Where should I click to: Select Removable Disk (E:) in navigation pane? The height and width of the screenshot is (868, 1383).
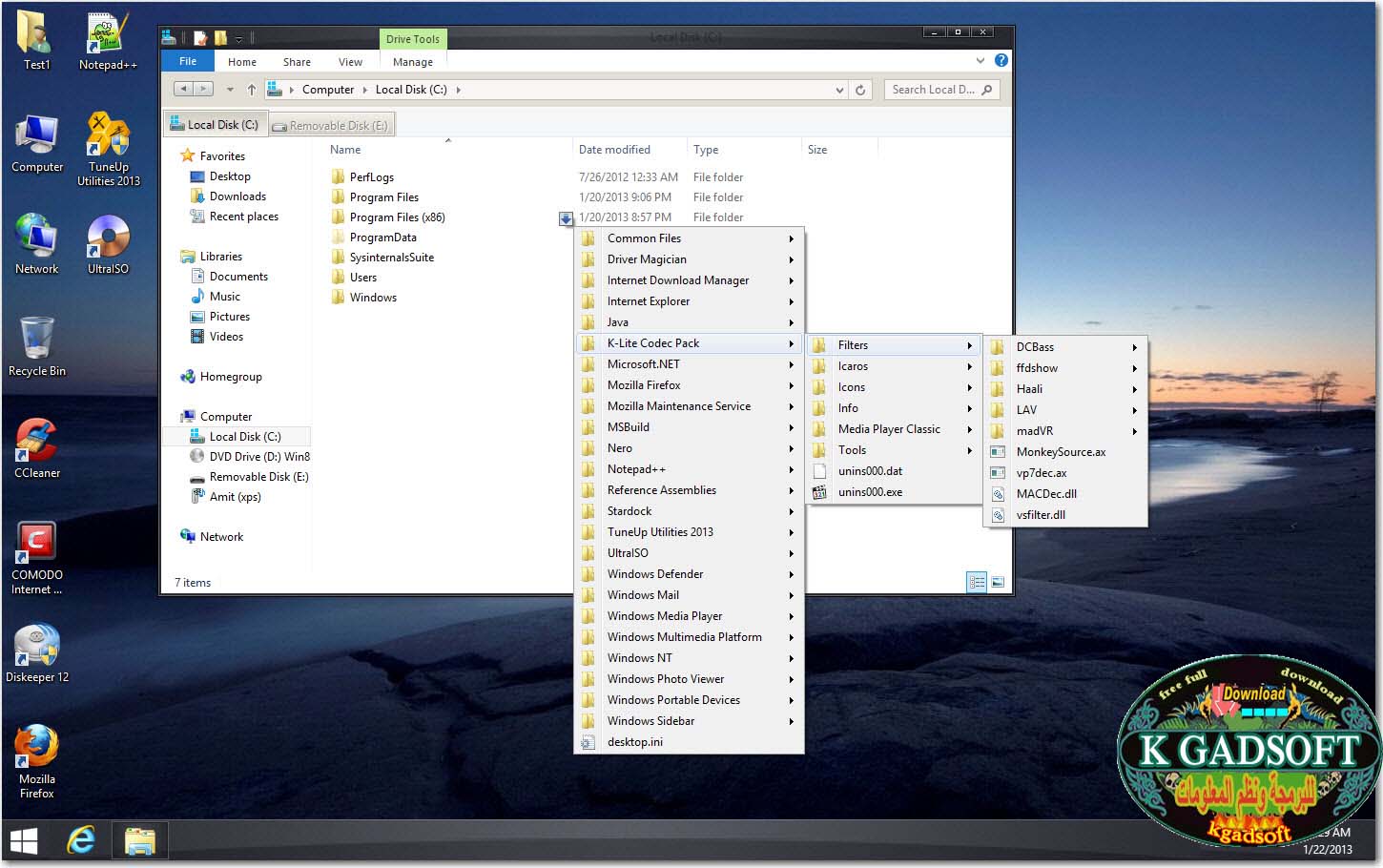pyautogui.click(x=249, y=477)
